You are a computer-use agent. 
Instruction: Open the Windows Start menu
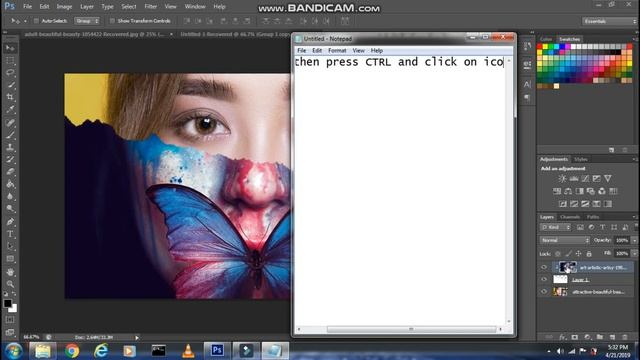tap(13, 351)
